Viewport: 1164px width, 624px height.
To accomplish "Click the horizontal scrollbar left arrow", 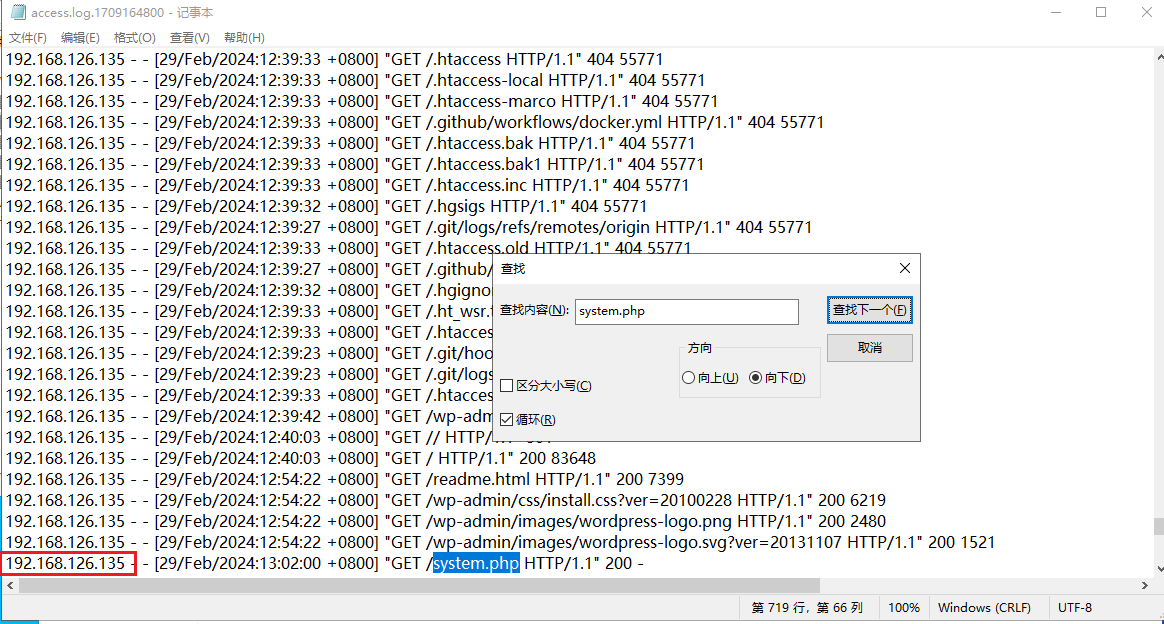I will click(x=8, y=585).
